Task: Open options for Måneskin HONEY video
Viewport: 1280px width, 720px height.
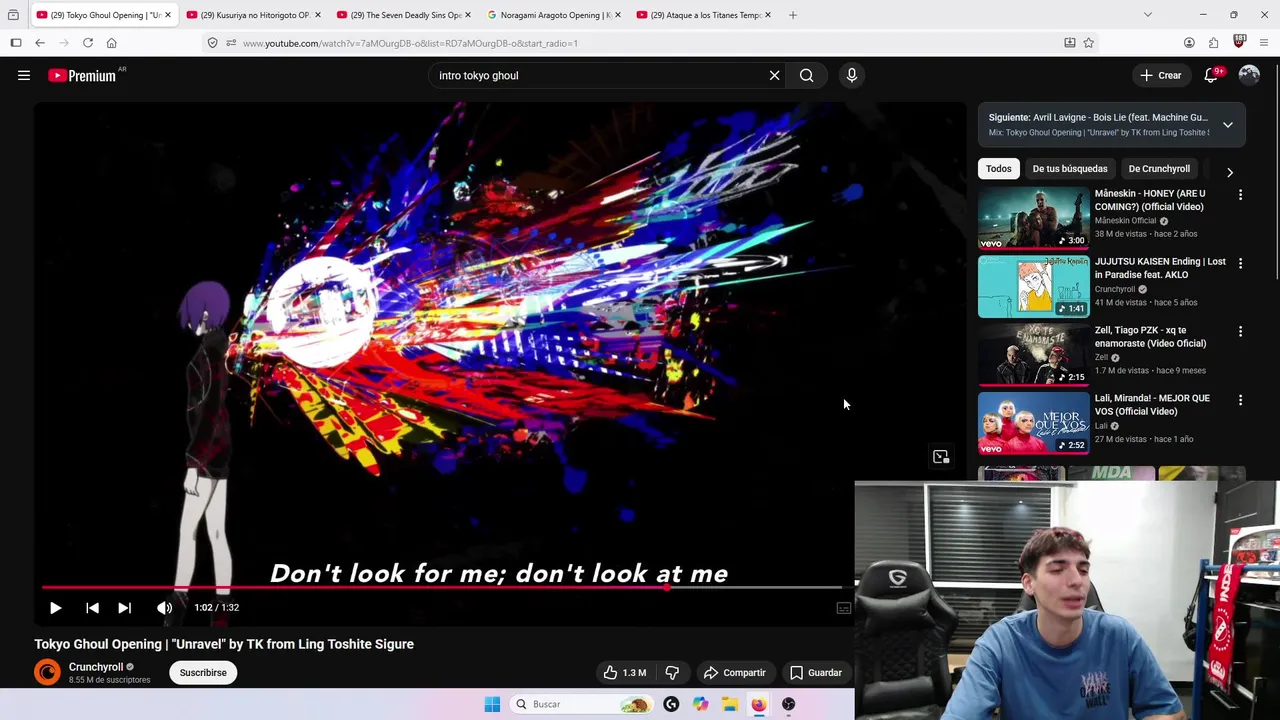Action: (x=1240, y=195)
